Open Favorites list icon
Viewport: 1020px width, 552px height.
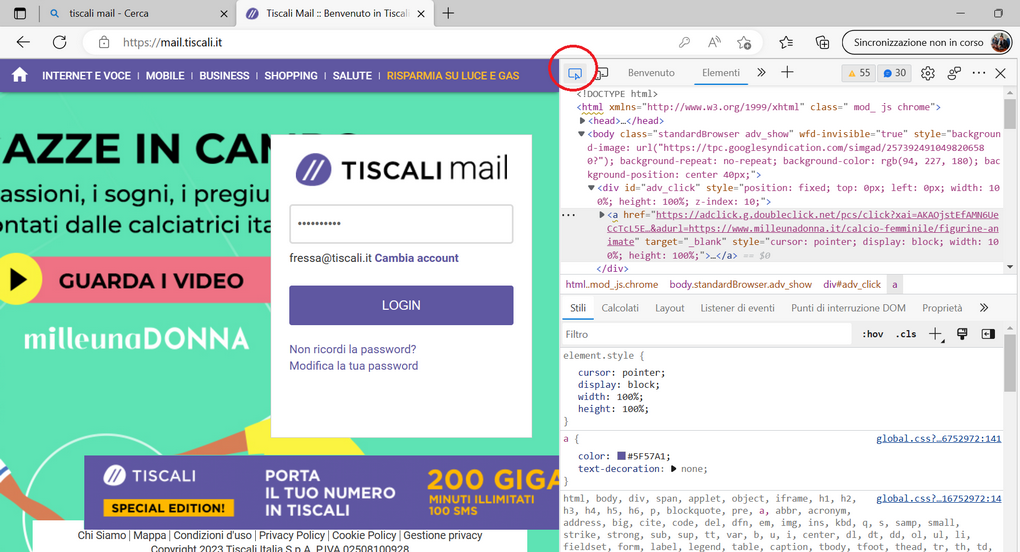[x=786, y=42]
